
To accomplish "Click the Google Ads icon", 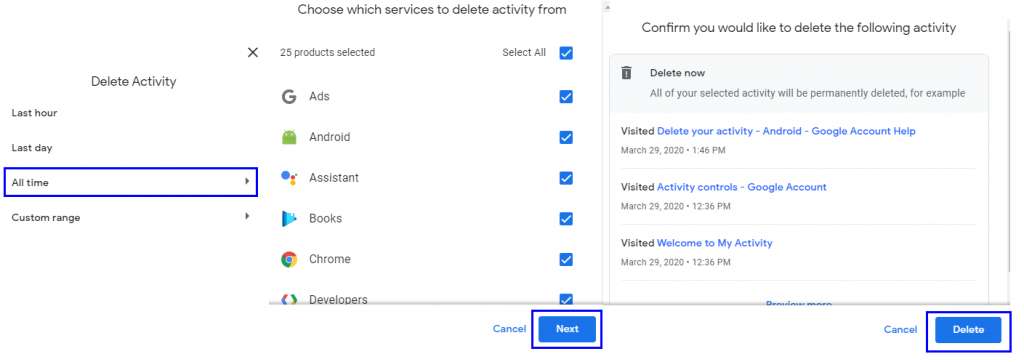I will tap(289, 97).
